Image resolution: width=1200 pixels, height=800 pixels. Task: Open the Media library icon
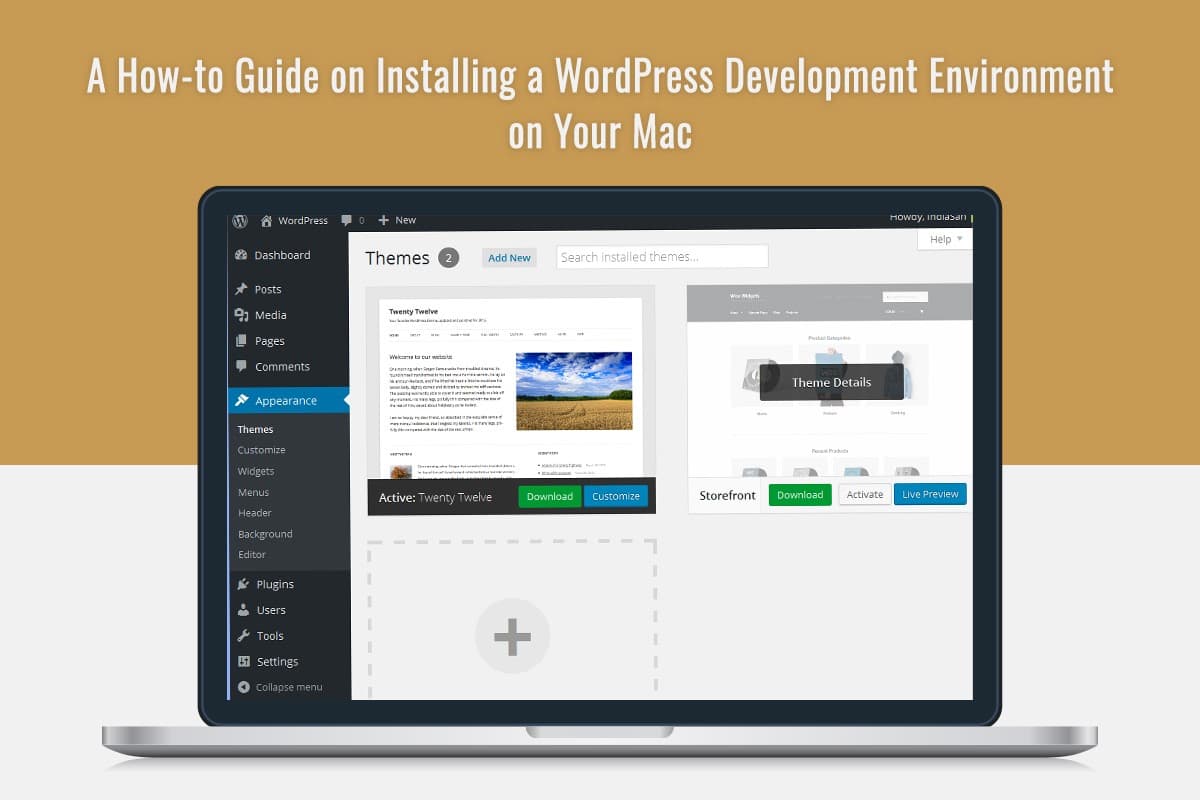point(243,315)
